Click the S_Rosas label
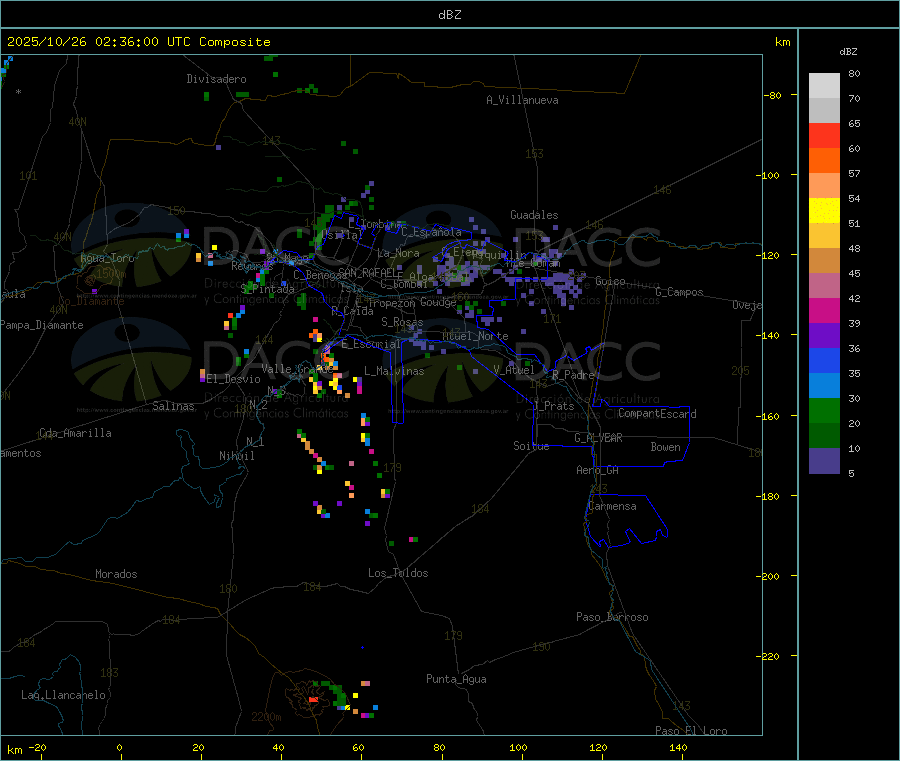The width and height of the screenshot is (900, 761). pyautogui.click(x=402, y=322)
